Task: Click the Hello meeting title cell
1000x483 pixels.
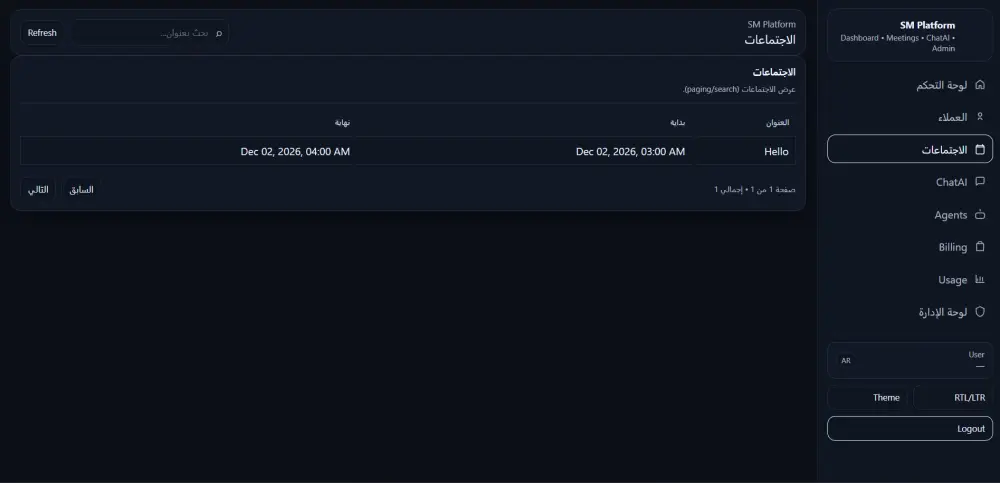Action: [x=744, y=151]
